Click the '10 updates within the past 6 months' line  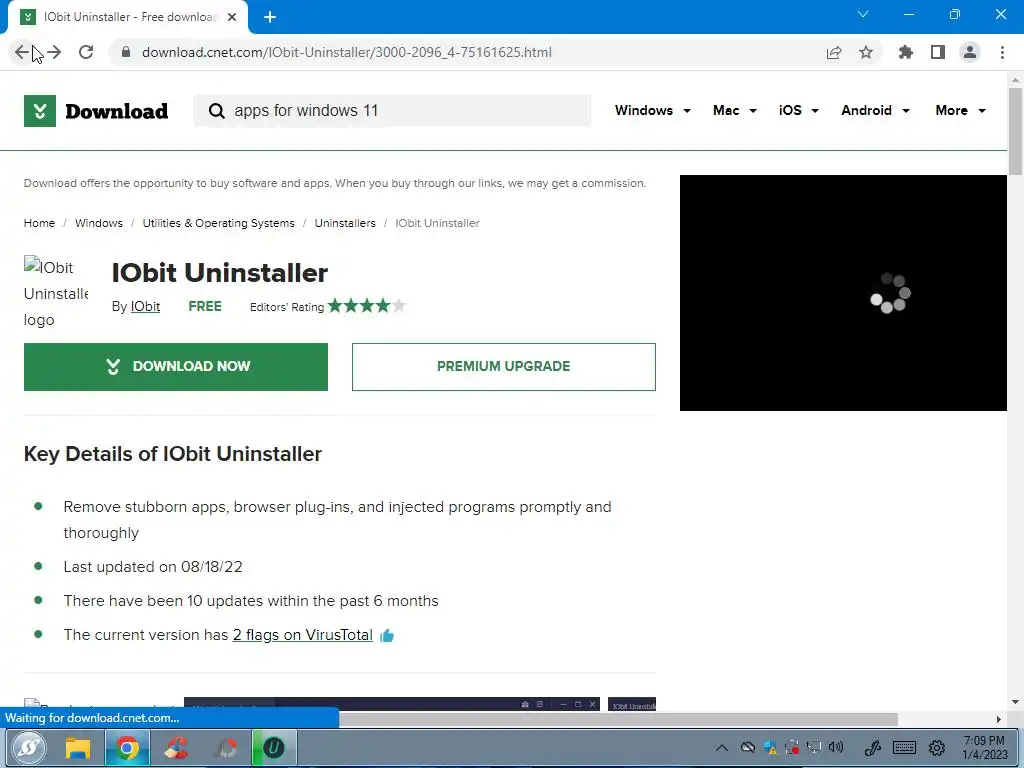click(x=251, y=601)
